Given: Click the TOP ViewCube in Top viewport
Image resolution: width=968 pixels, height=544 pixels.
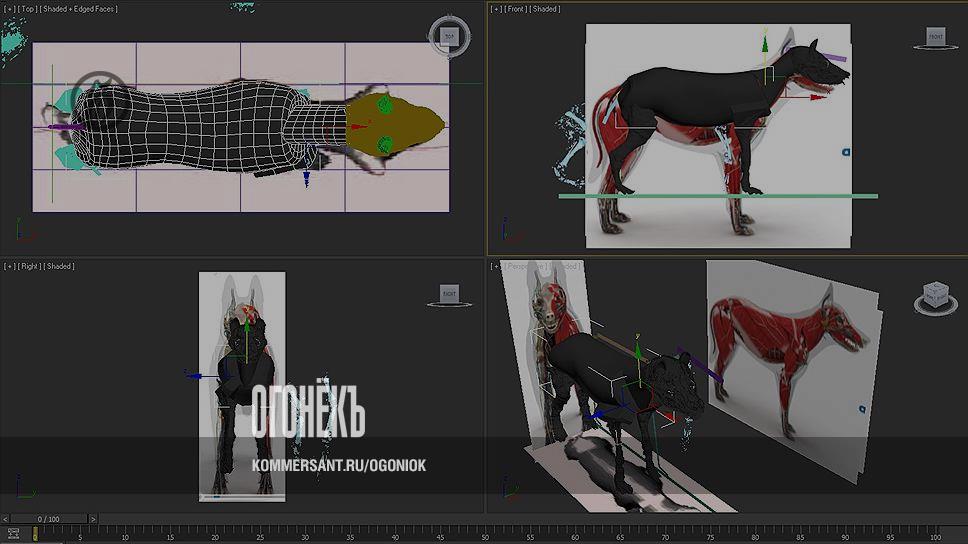Looking at the screenshot, I should tap(448, 35).
